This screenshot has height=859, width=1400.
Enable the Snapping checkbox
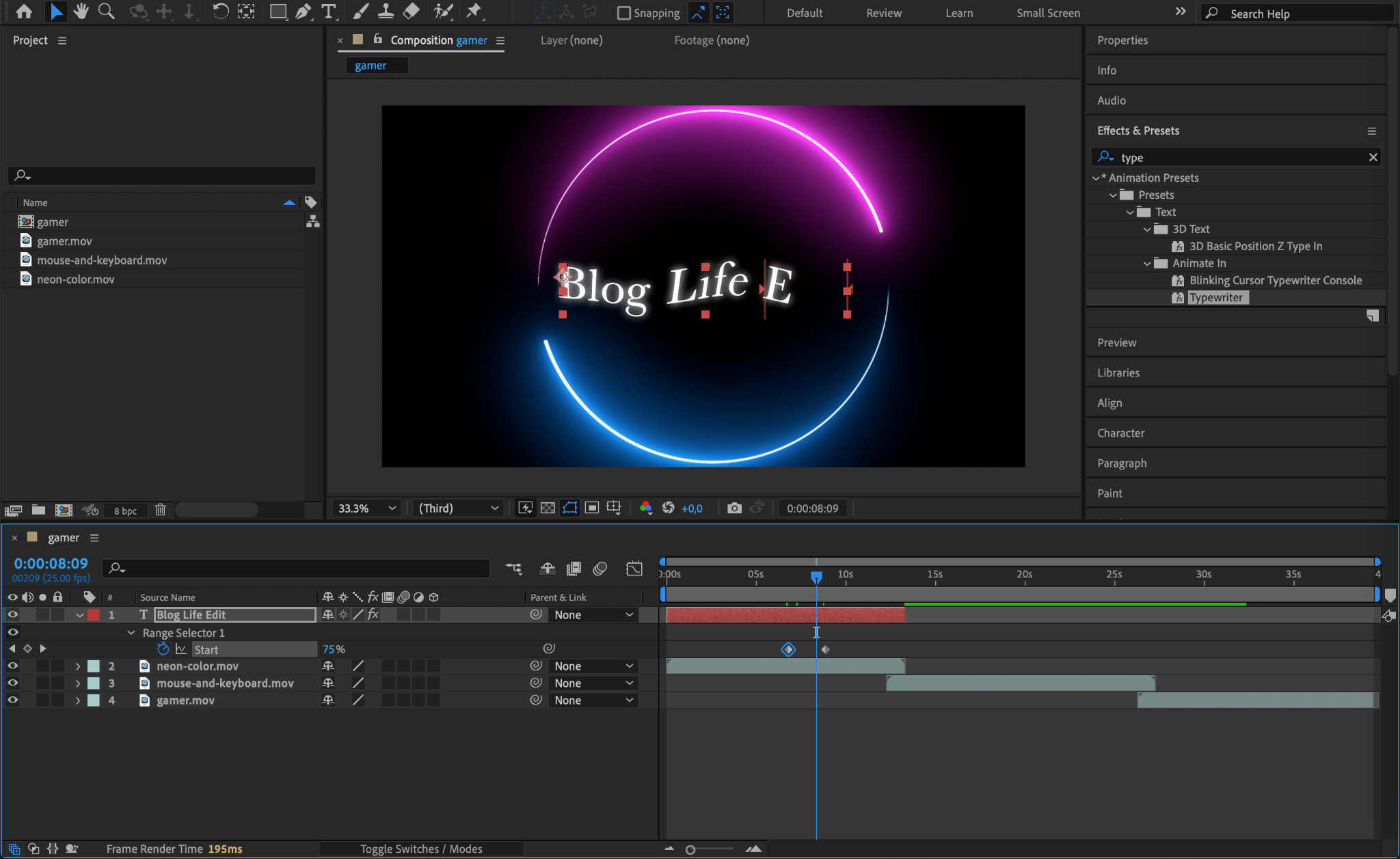pos(623,13)
